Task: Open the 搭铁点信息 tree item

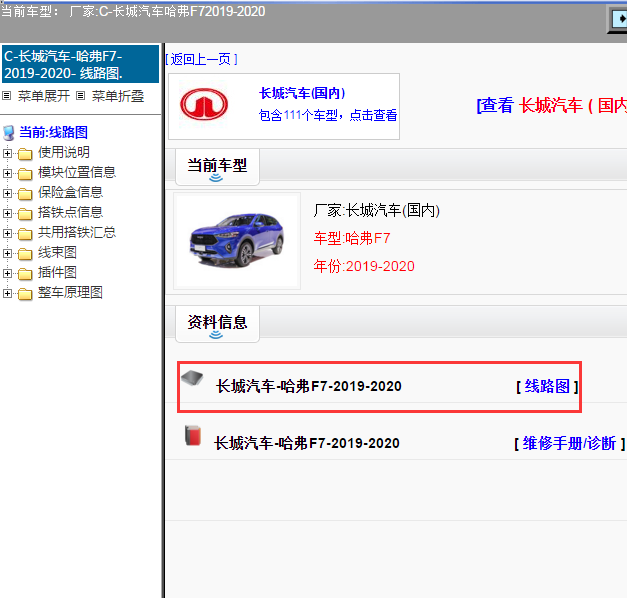Action: [x=70, y=212]
